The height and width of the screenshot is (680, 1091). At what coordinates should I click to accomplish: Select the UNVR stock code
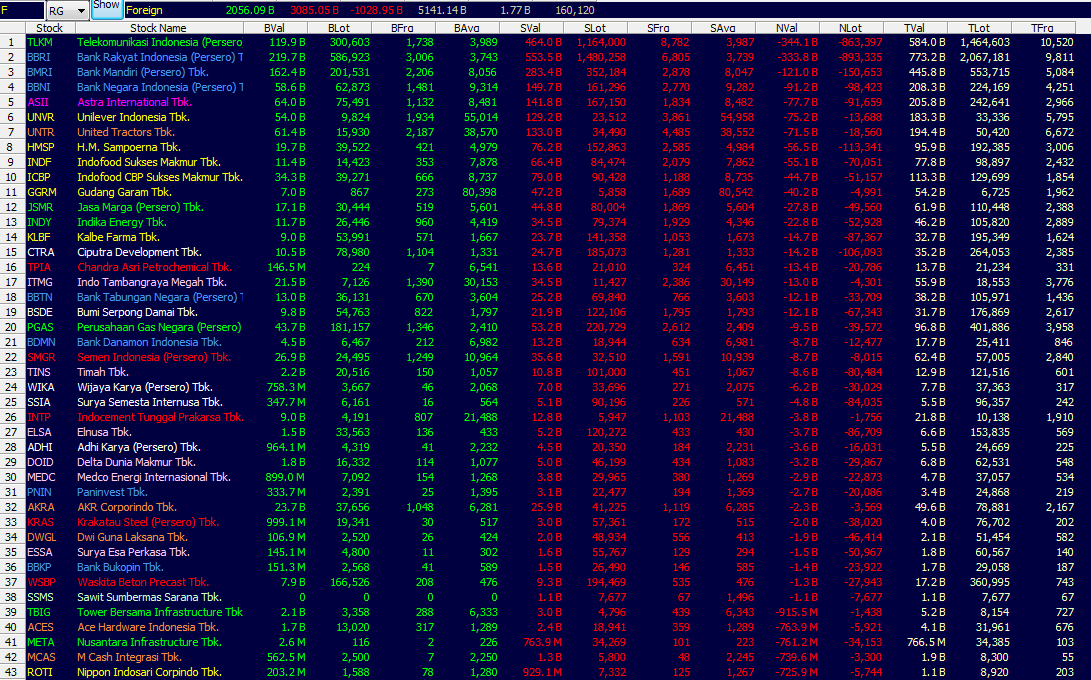pos(41,117)
